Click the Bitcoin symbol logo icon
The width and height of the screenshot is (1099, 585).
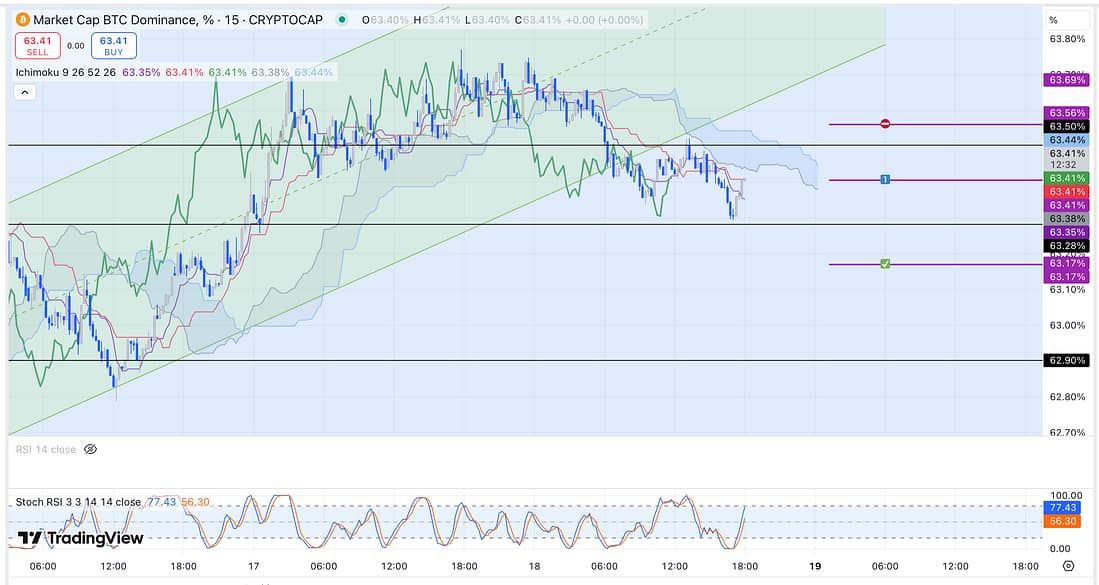(x=22, y=20)
